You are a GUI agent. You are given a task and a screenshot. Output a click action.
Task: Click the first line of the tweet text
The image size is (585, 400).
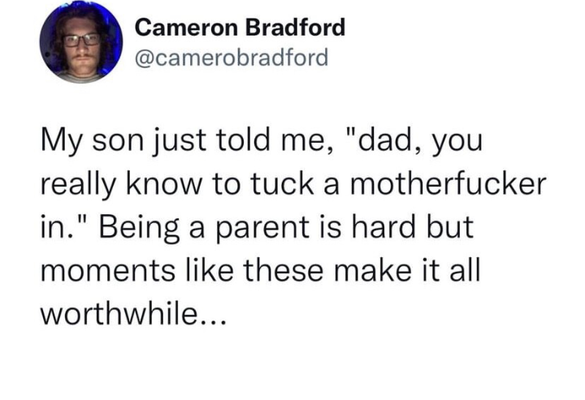[x=262, y=142]
